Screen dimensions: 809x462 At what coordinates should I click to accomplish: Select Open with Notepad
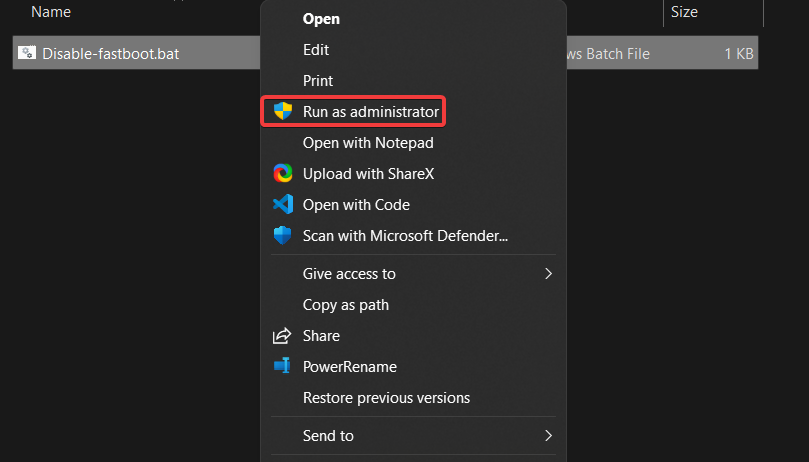(x=367, y=143)
